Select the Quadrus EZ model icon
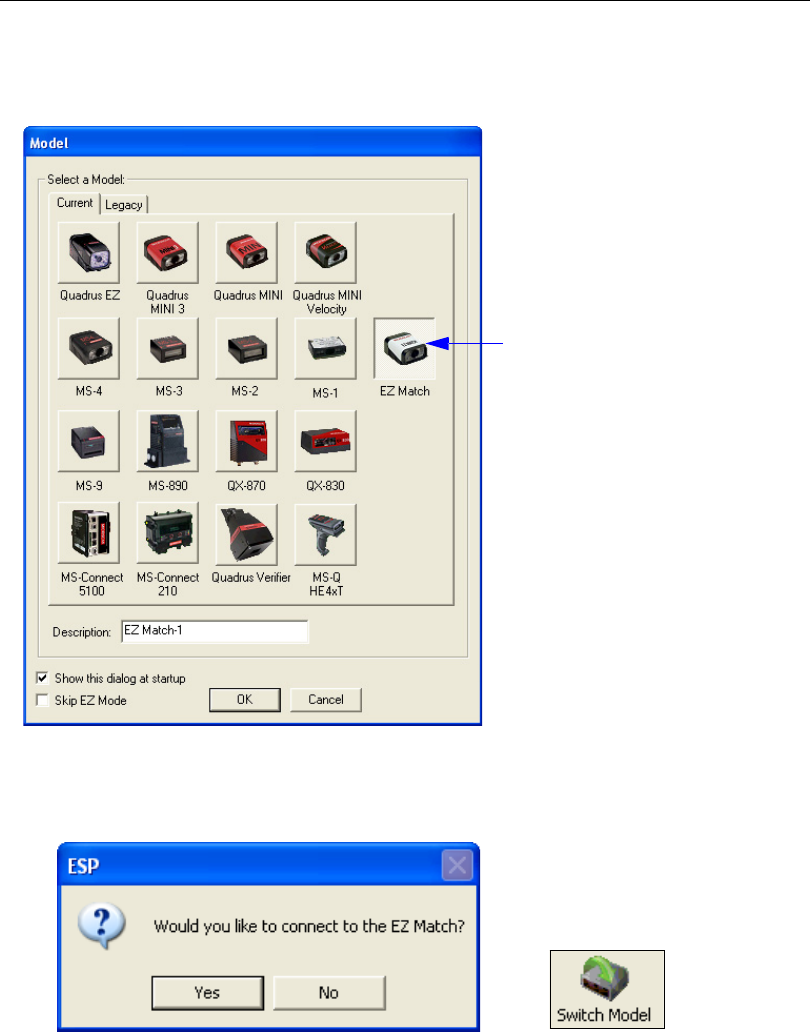 pyautogui.click(x=89, y=253)
